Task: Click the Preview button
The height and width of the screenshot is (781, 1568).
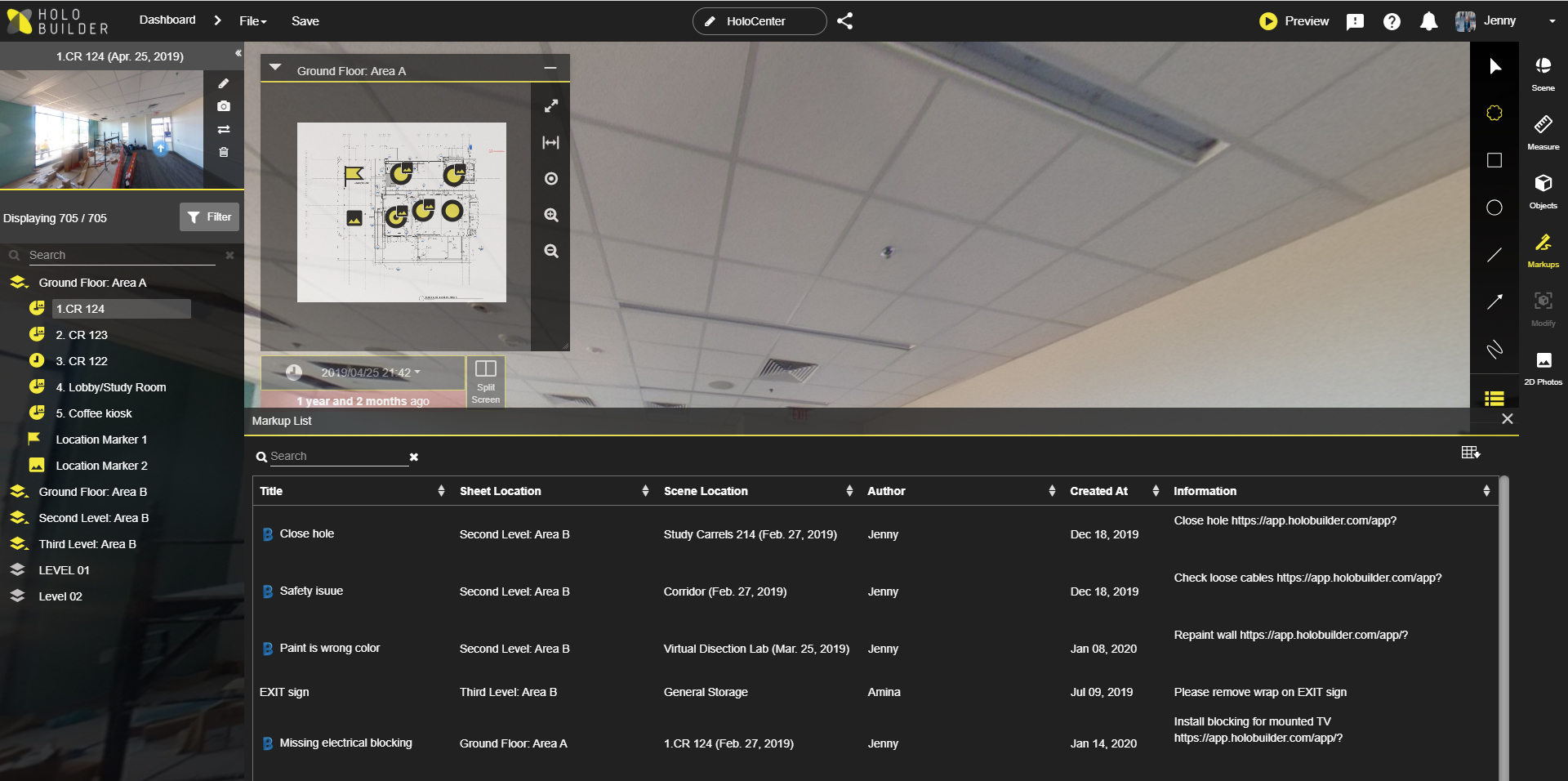Action: point(1294,21)
